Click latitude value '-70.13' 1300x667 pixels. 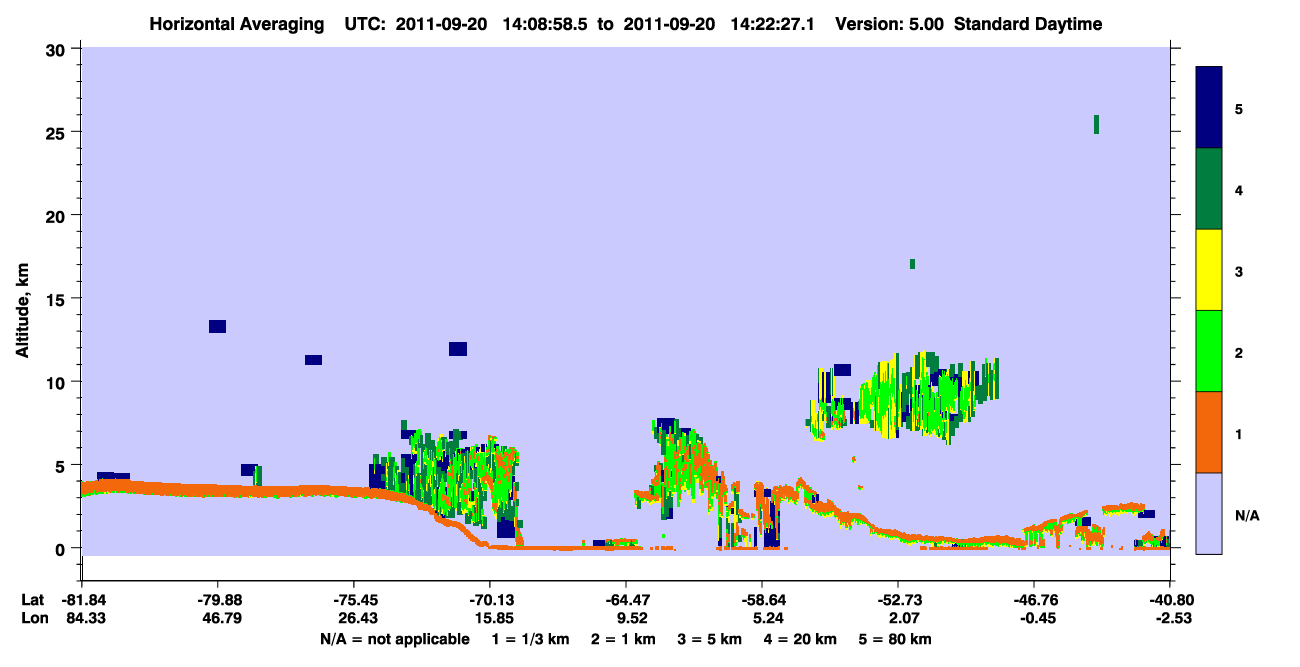(x=490, y=600)
